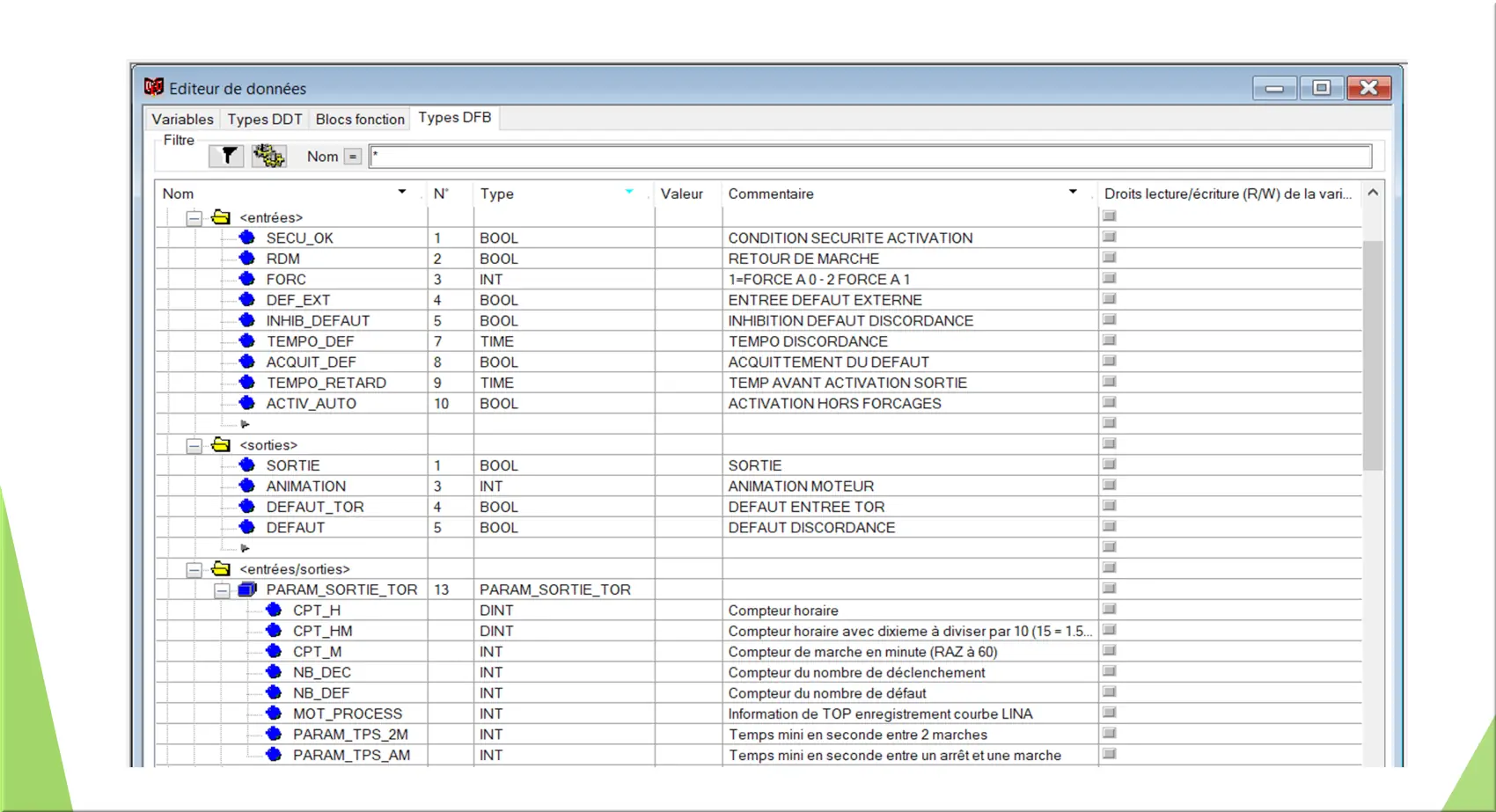Collapse the entrées/sorties tree node
Viewport: 1496px width, 812px height.
pyautogui.click(x=194, y=569)
